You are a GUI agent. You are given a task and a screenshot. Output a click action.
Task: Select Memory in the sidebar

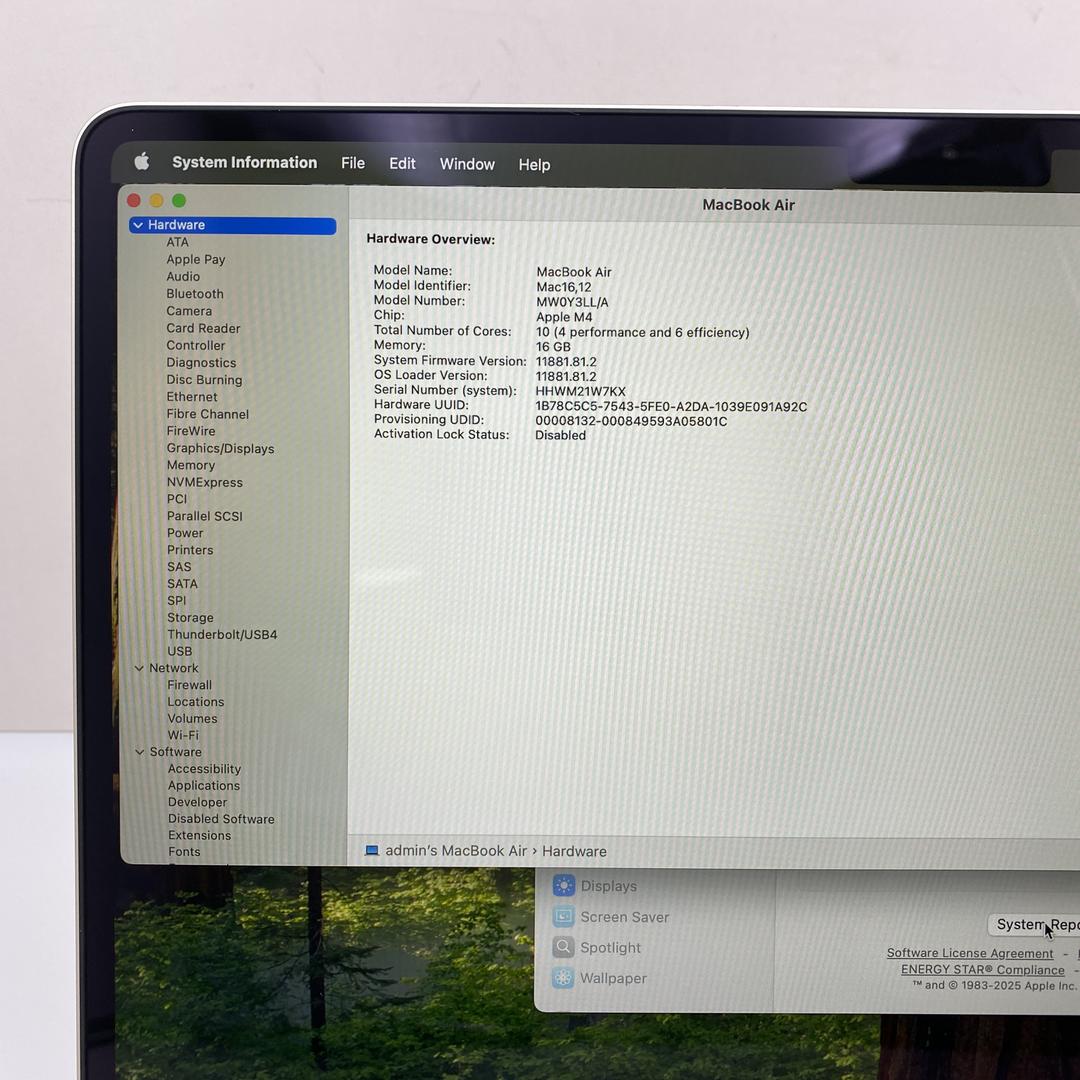pyautogui.click(x=191, y=466)
